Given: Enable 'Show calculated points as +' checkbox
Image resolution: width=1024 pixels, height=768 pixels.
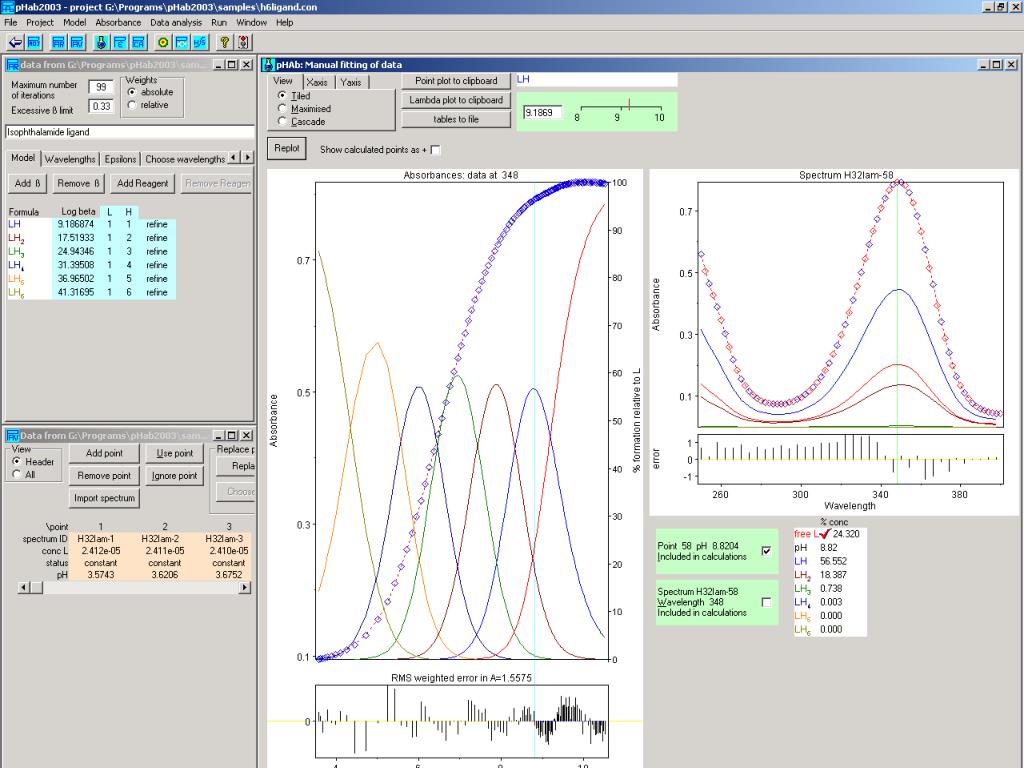Looking at the screenshot, I should (435, 150).
